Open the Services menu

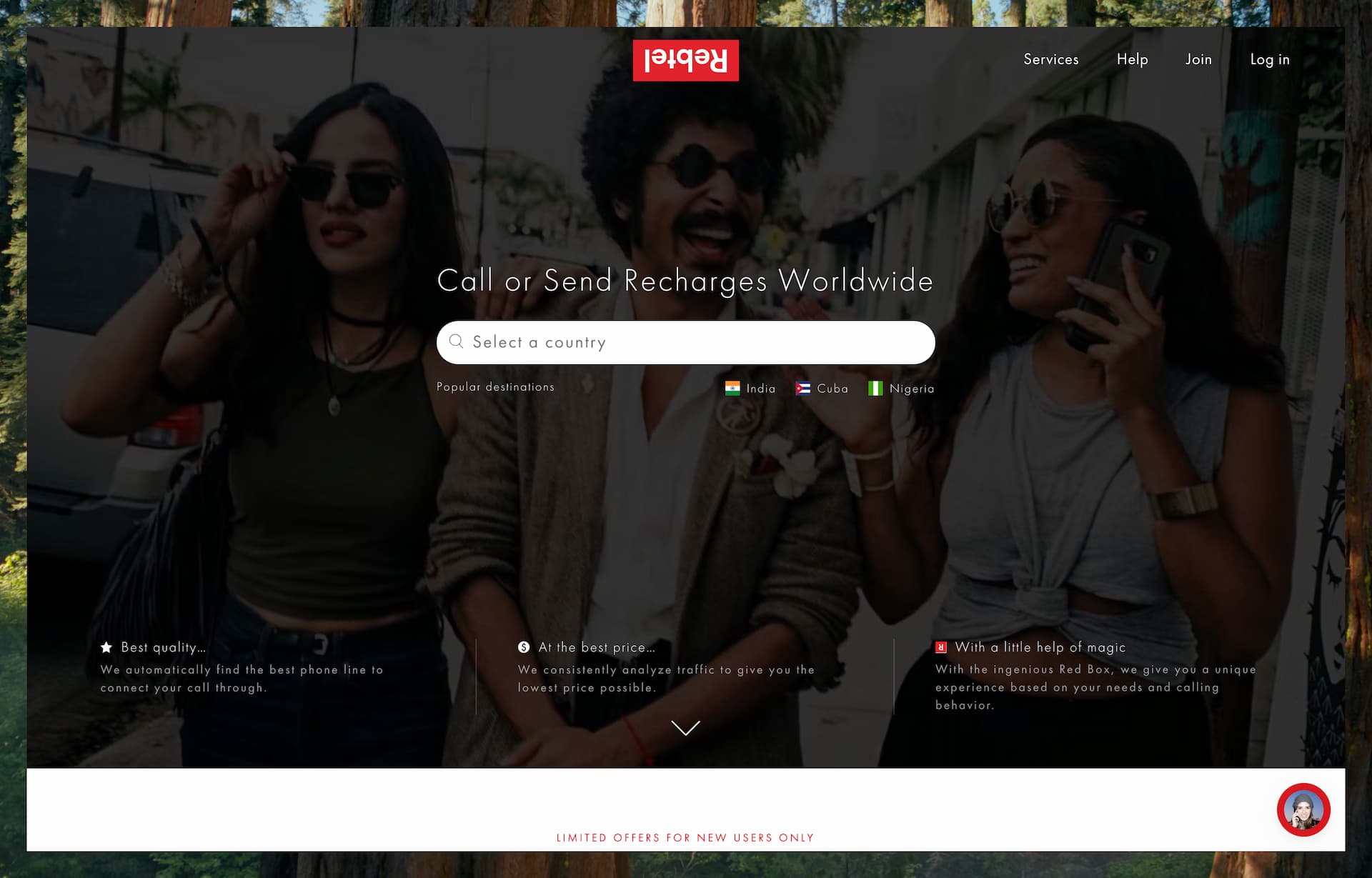[x=1050, y=59]
